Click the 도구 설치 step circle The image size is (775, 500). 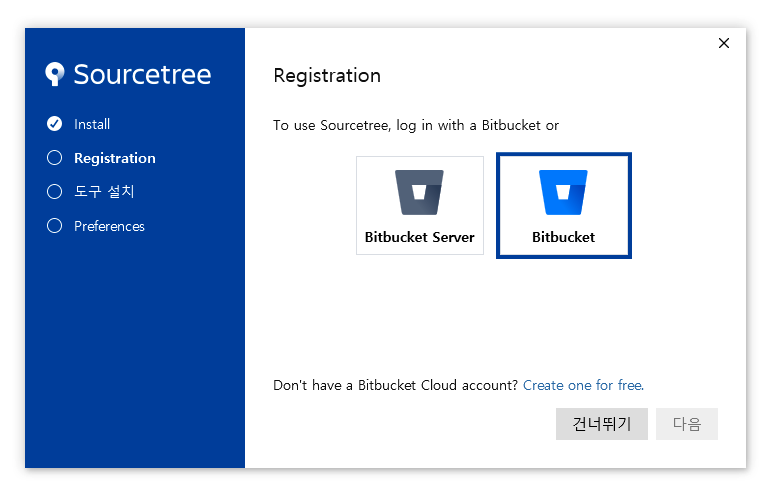[54, 192]
